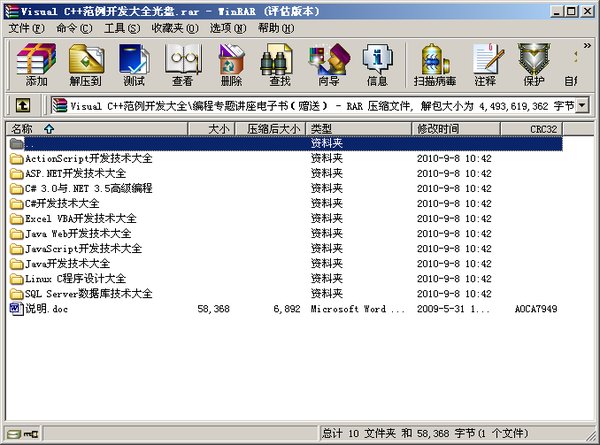Click the up-one-level arrow button

(x=23, y=105)
